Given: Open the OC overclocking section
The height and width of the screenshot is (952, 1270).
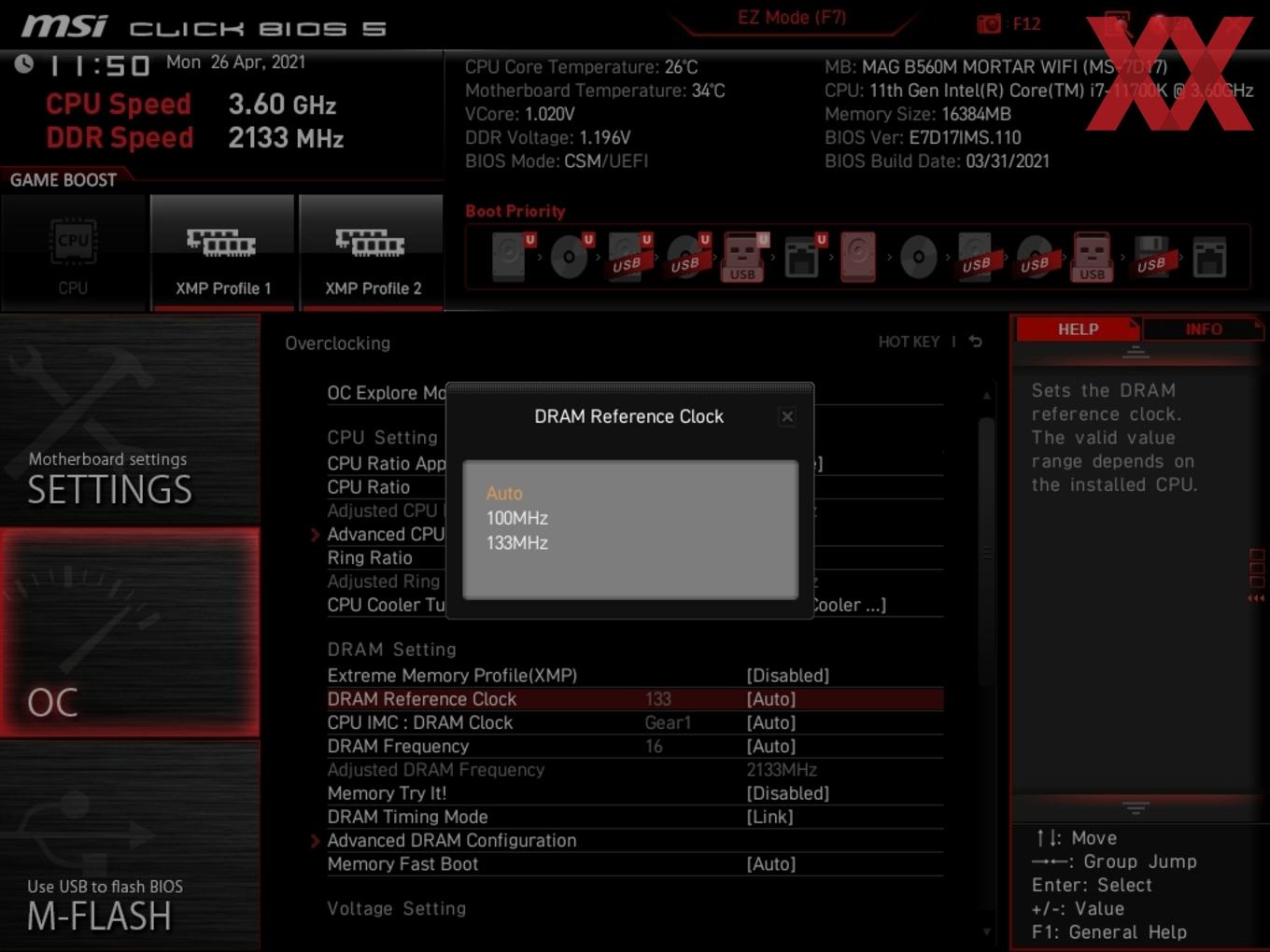Looking at the screenshot, I should tap(130, 633).
